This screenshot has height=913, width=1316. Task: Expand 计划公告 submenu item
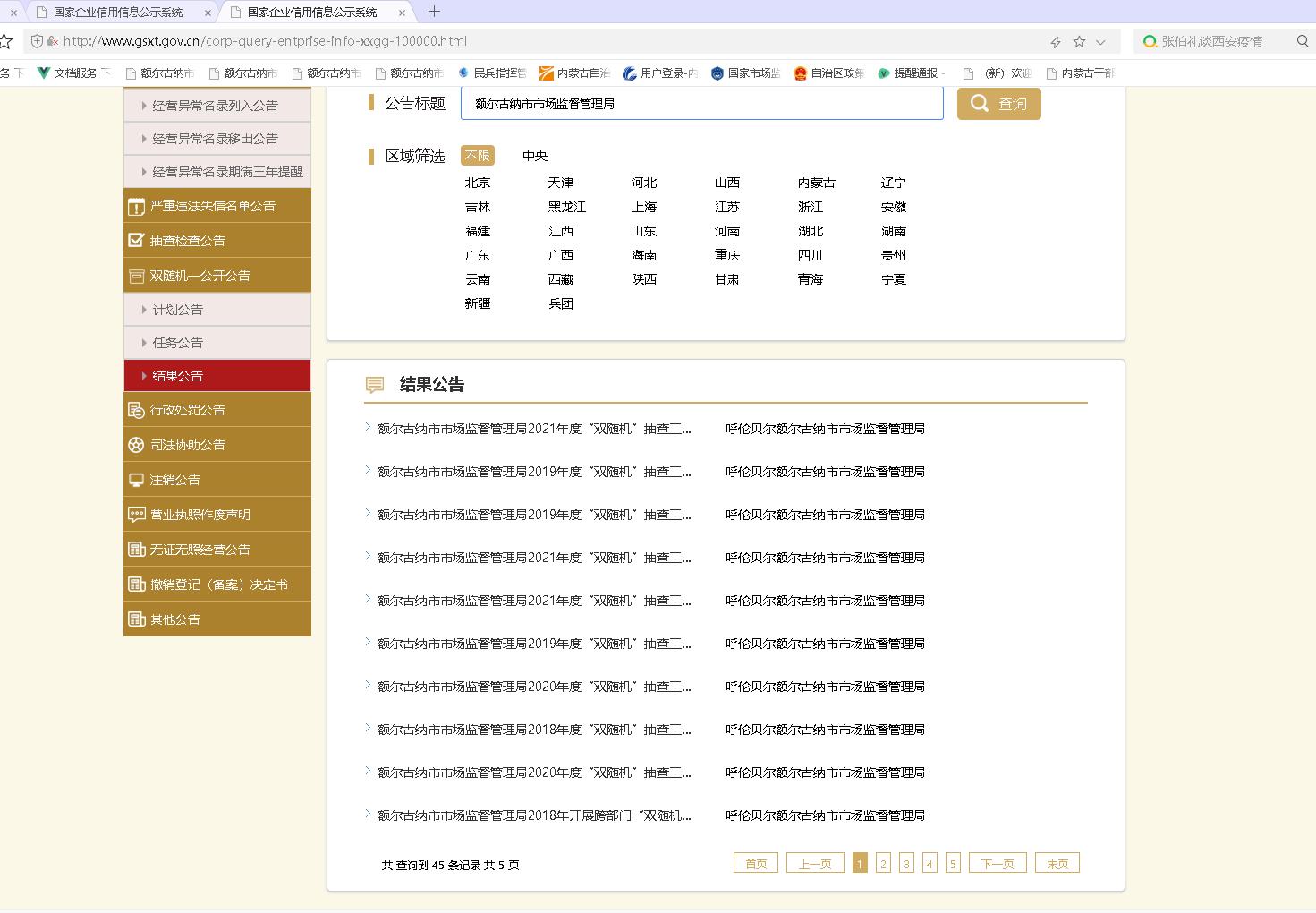click(x=217, y=310)
